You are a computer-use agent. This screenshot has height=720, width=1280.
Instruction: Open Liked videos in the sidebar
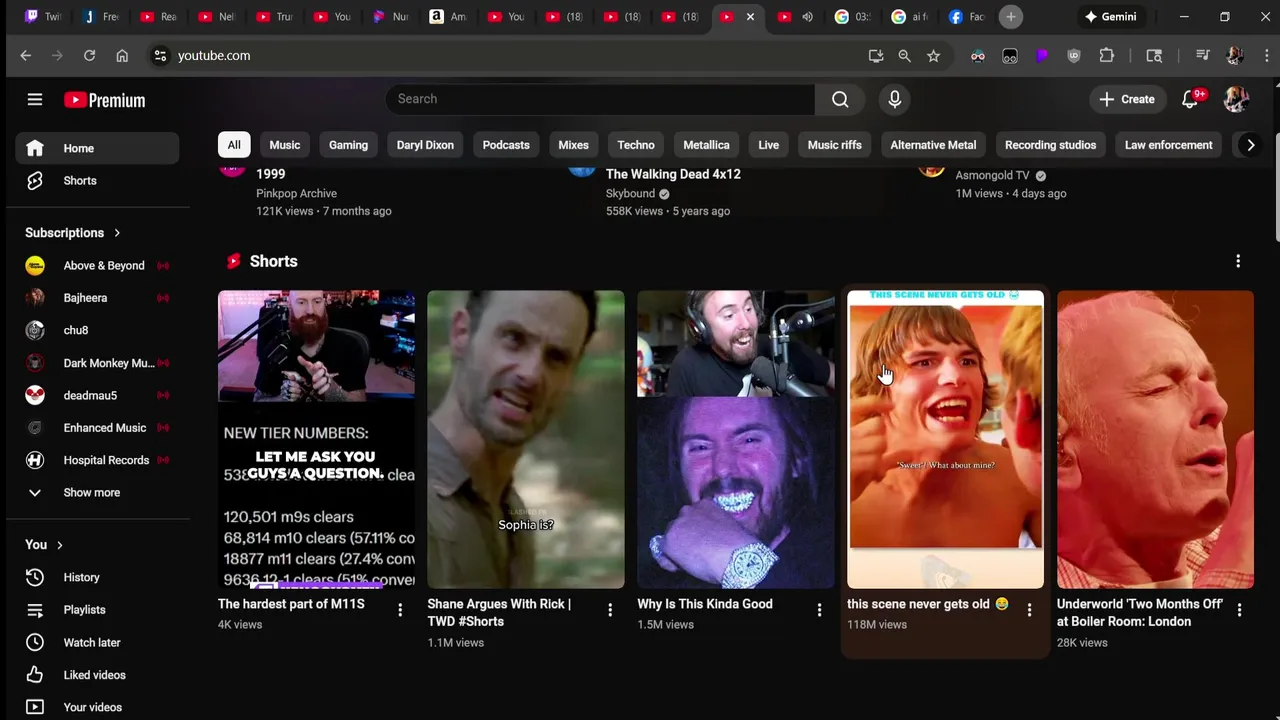[97, 674]
